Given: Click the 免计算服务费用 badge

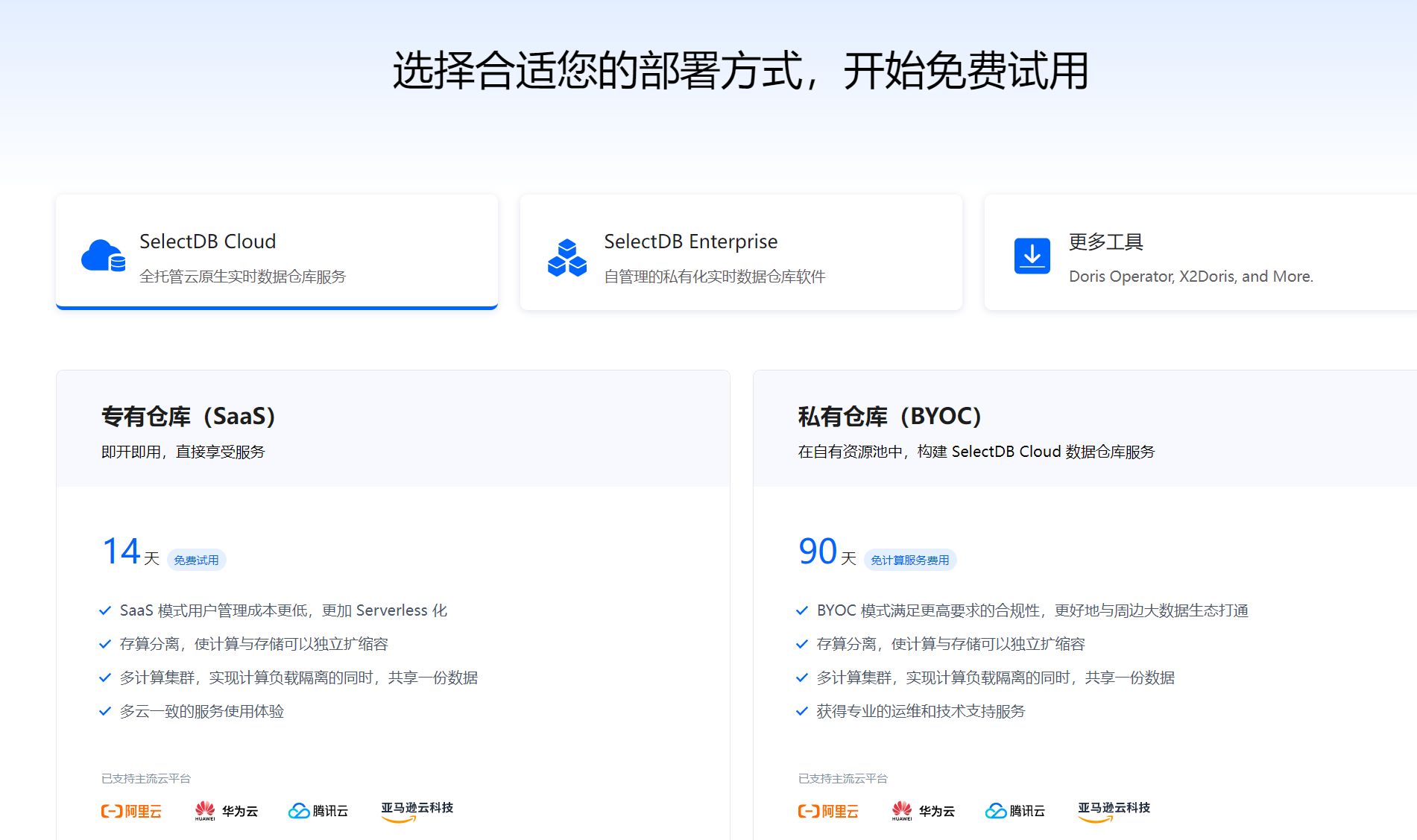Looking at the screenshot, I should [x=910, y=559].
